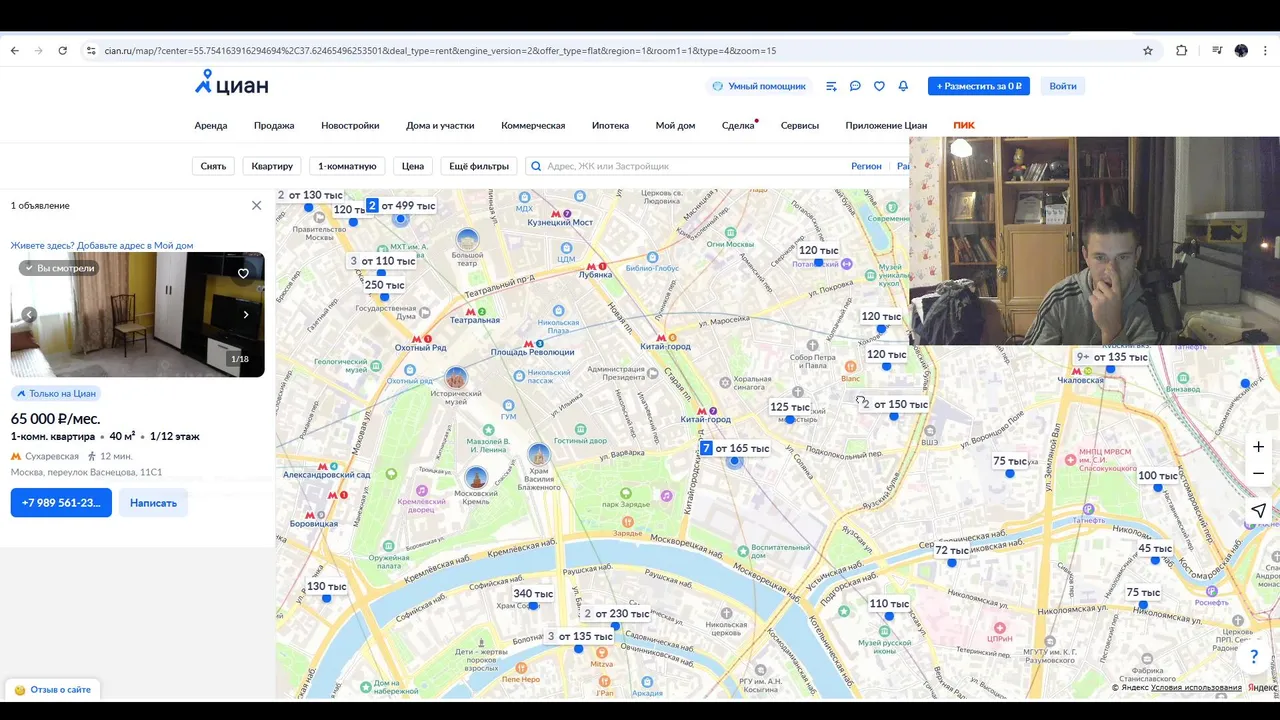The height and width of the screenshot is (720, 1280).
Task: Open browser extensions puzzle icon
Action: (1182, 51)
